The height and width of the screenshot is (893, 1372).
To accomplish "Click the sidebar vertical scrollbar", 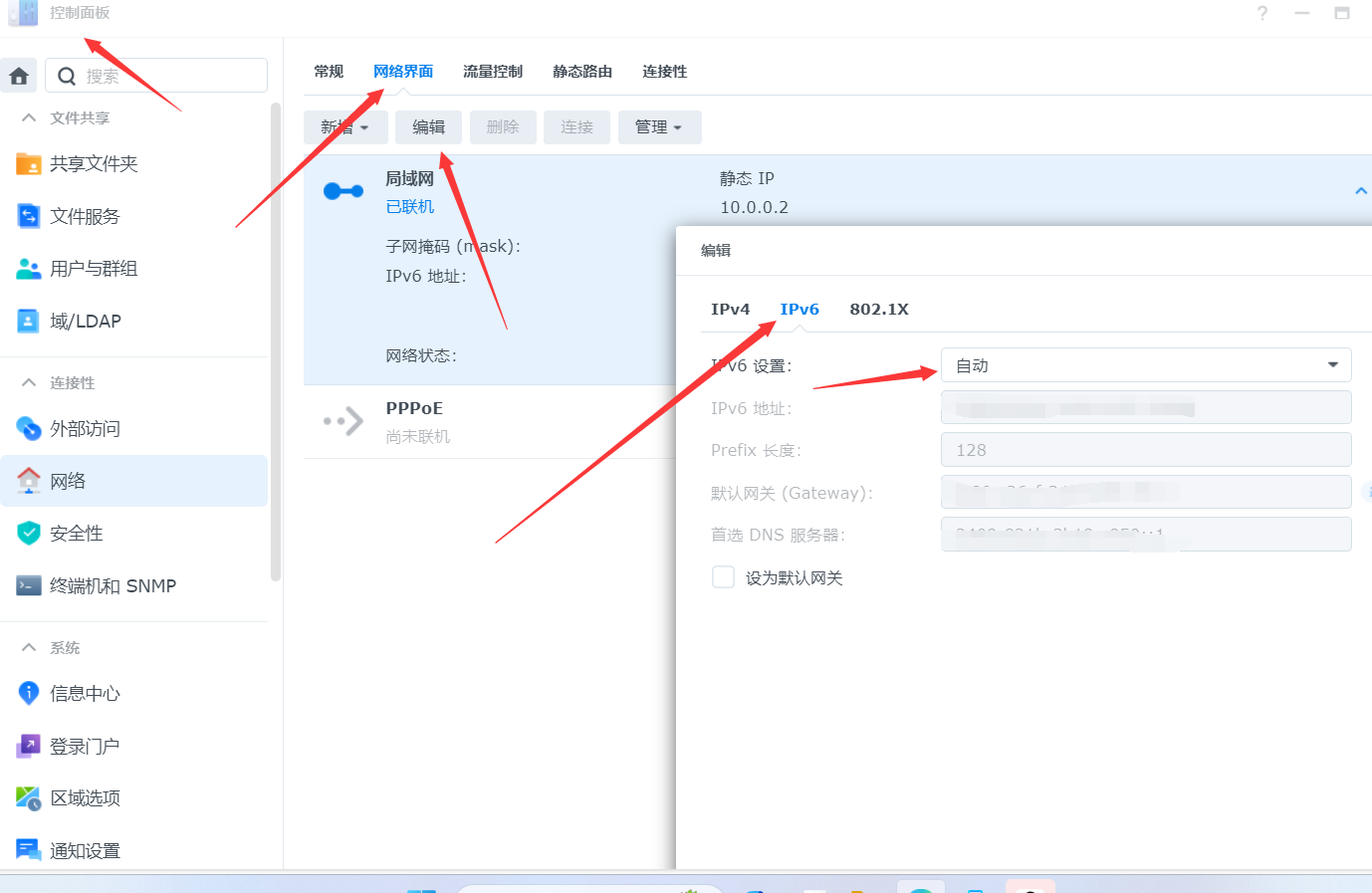I will pos(276,340).
